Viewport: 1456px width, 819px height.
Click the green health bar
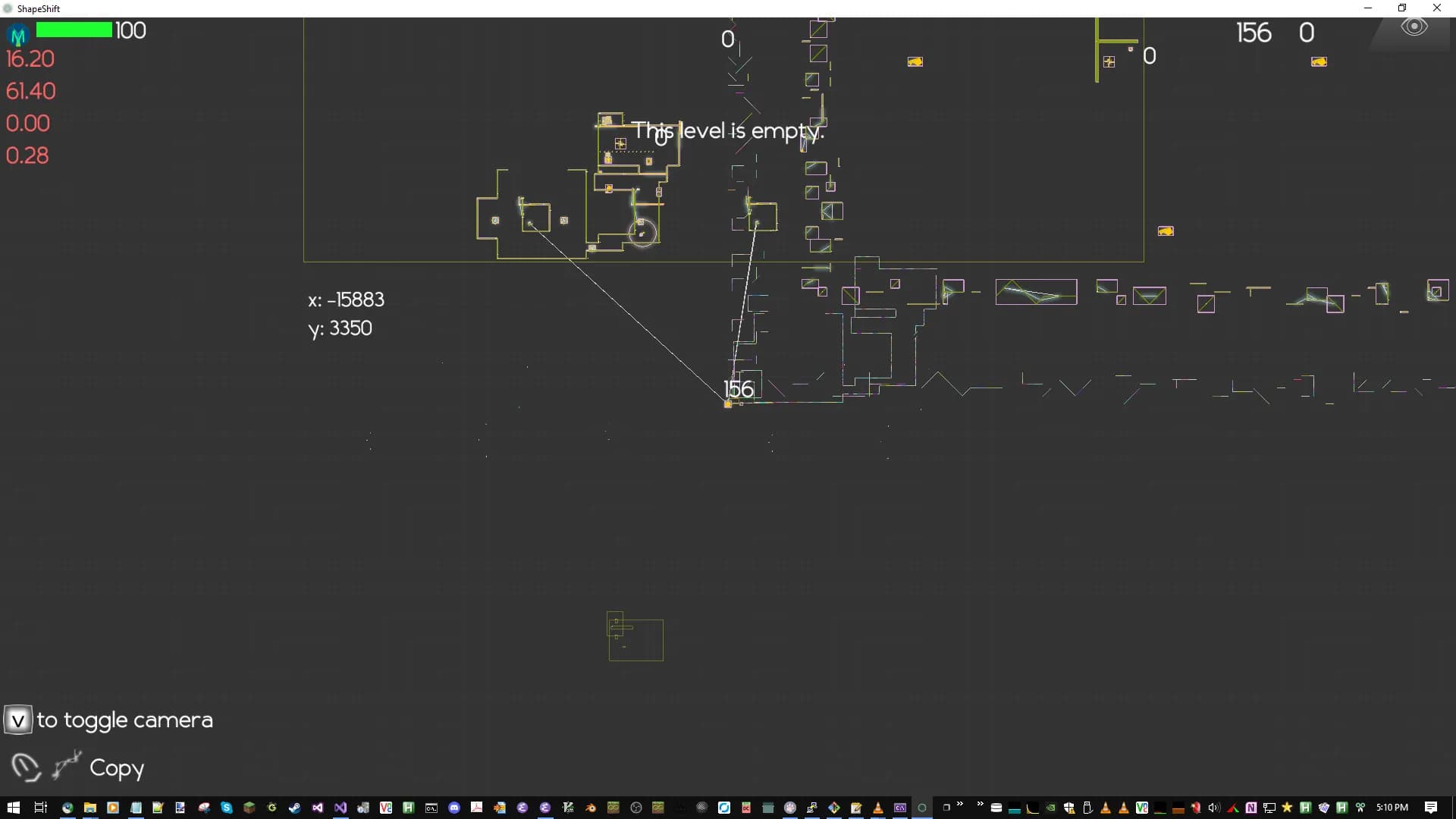coord(74,30)
